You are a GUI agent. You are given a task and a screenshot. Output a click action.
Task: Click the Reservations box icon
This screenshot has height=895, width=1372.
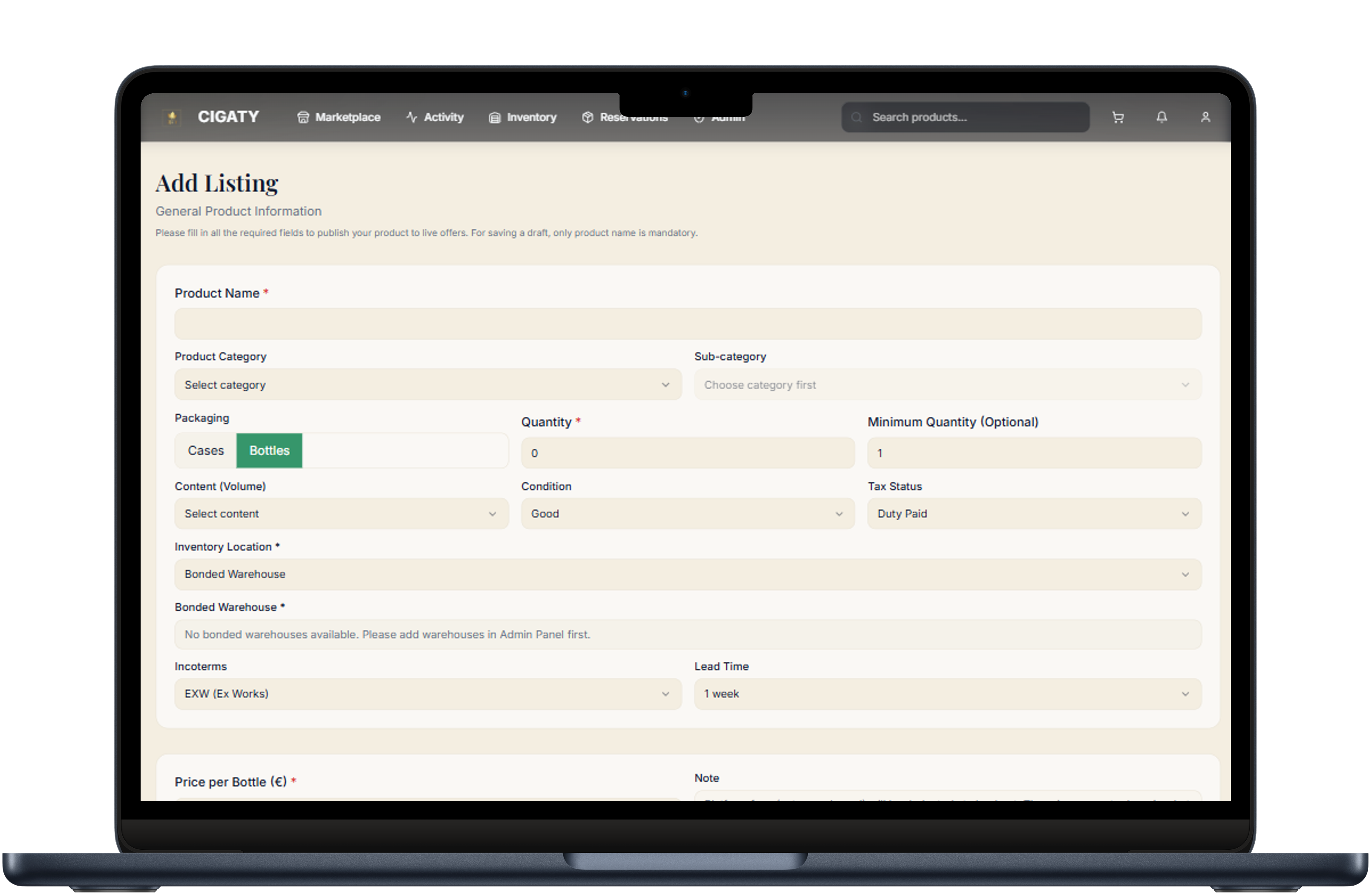pyautogui.click(x=588, y=118)
